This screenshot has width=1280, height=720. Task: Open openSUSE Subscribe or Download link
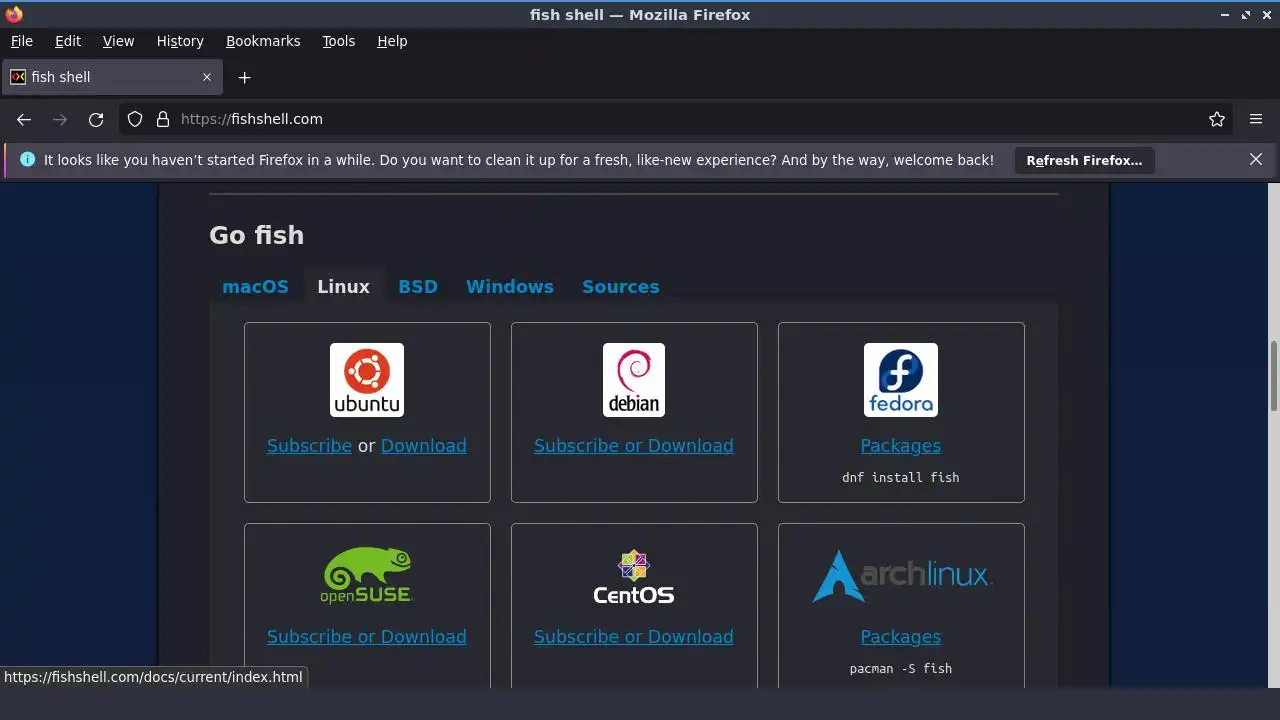point(367,637)
